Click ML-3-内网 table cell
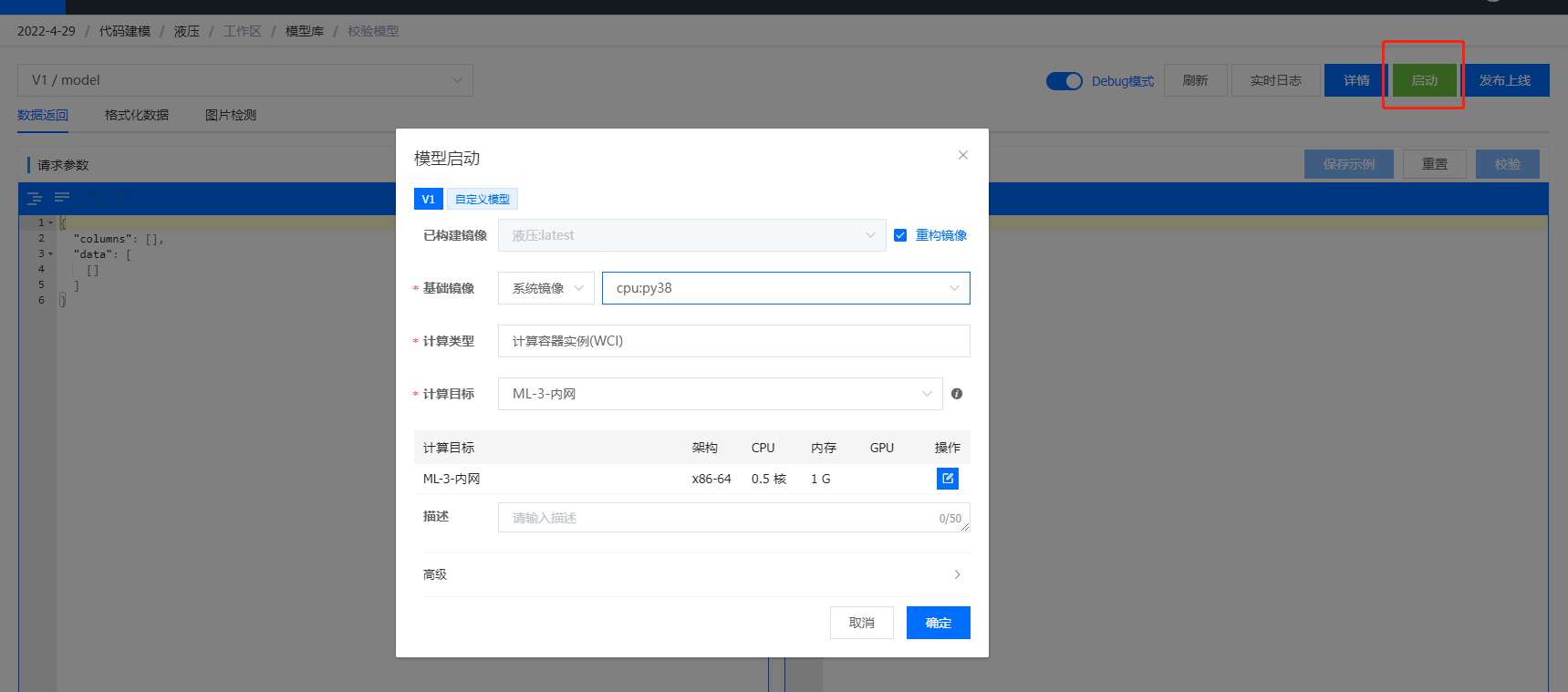The width and height of the screenshot is (1568, 692). pos(452,479)
